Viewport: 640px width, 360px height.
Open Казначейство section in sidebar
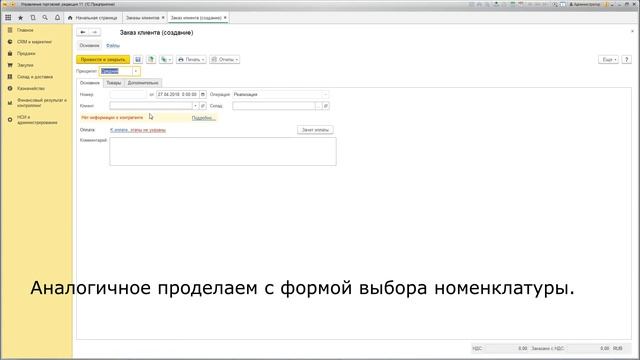click(x=31, y=89)
